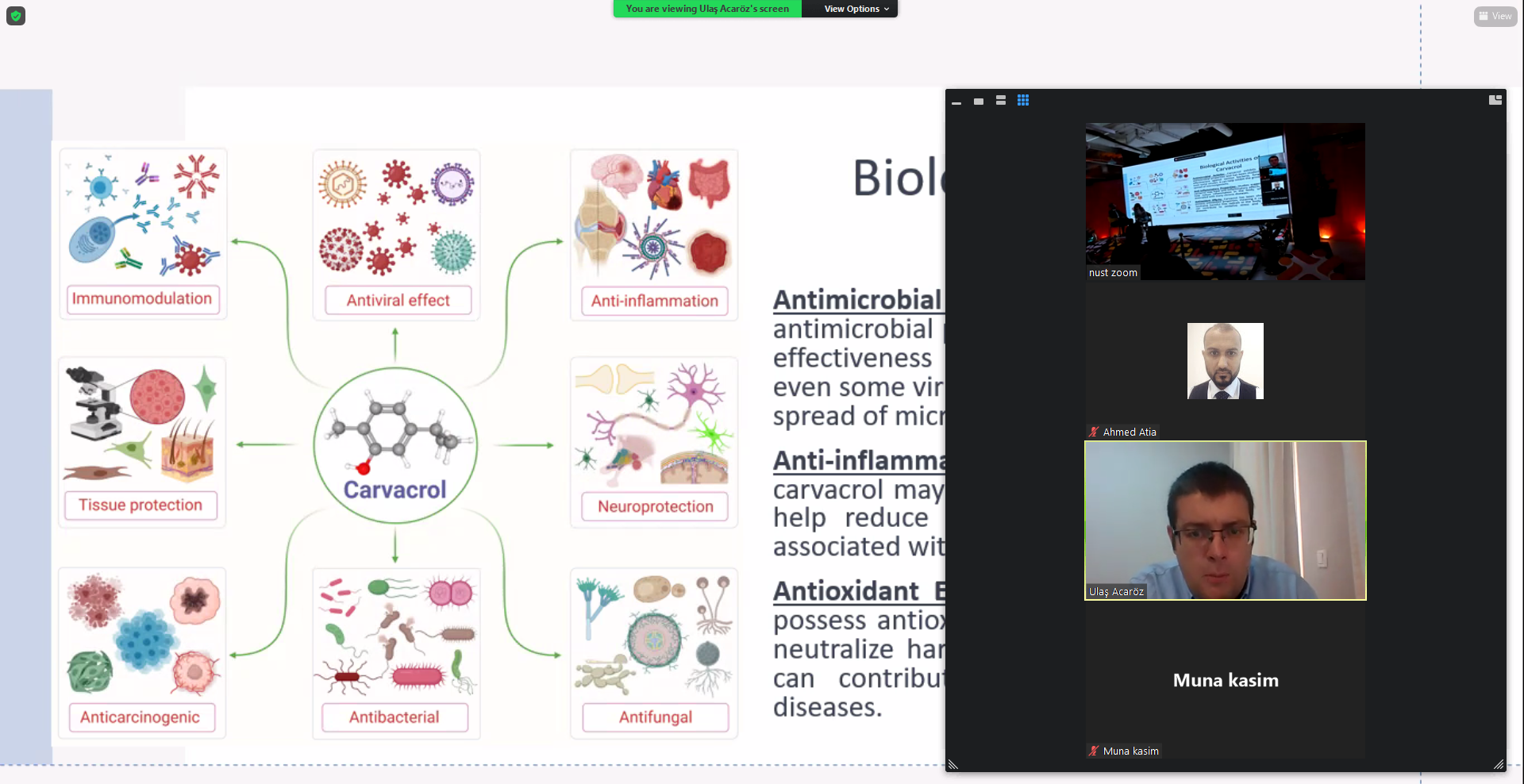Select the grid gallery view icon
The image size is (1524, 784).
pos(1023,101)
